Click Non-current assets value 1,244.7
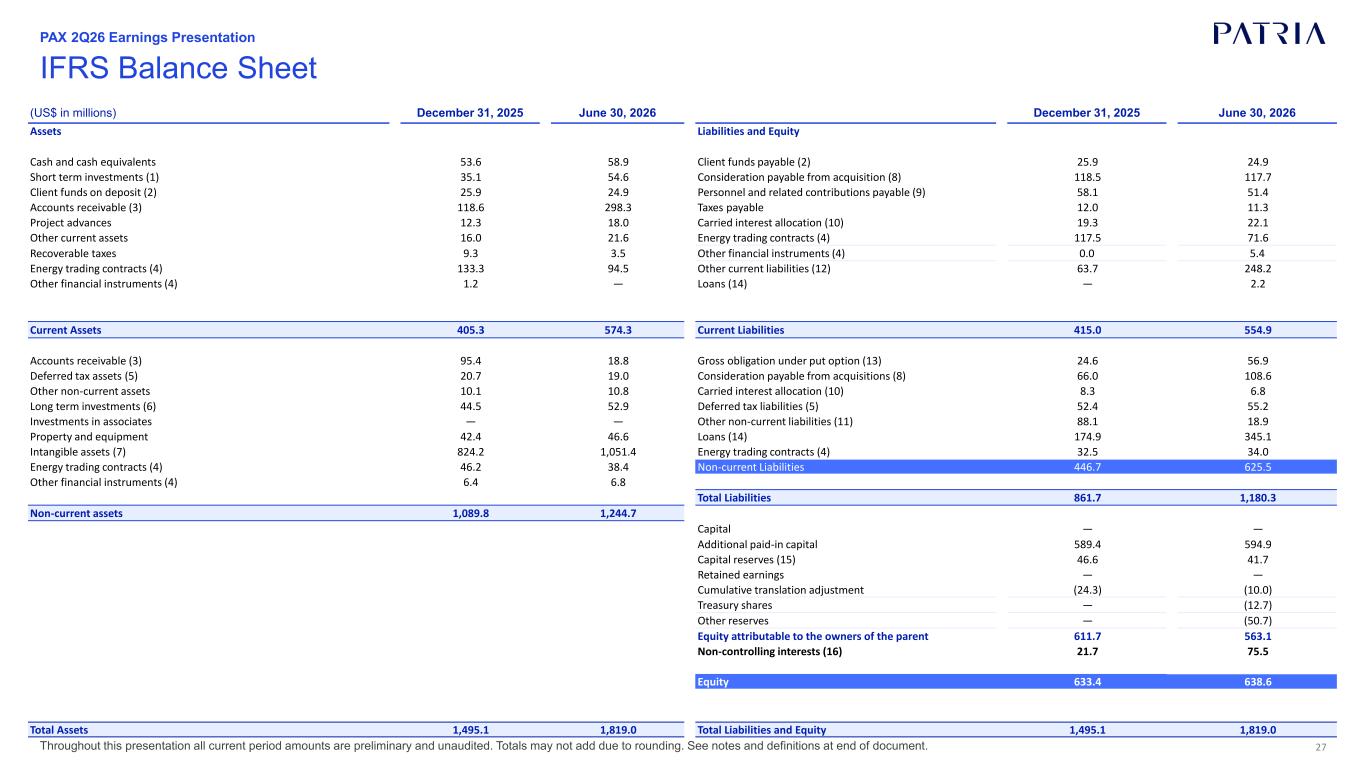The width and height of the screenshot is (1365, 767). coord(618,513)
